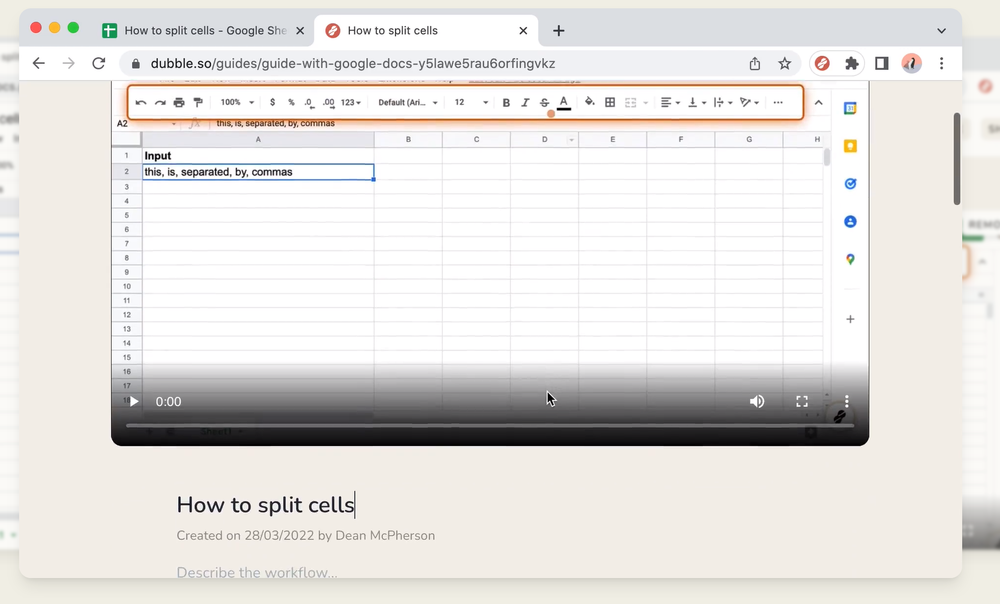Click the A2 name box

pos(145,124)
